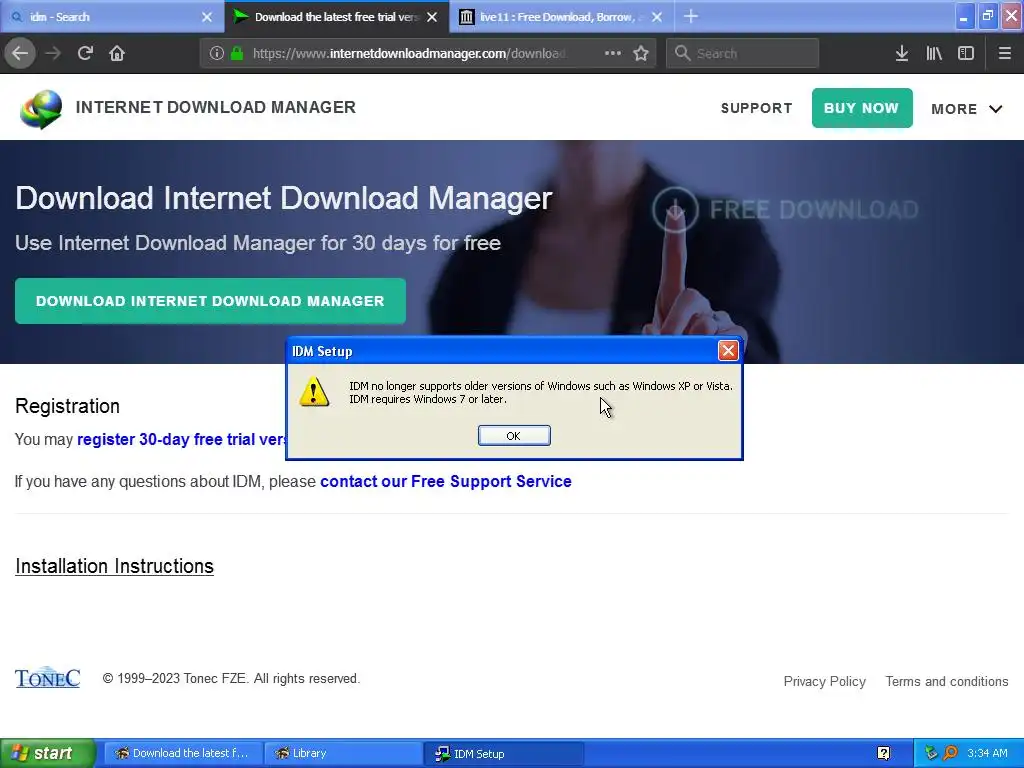Open the Library bookshelf icon
This screenshot has width=1024, height=768.
point(934,54)
